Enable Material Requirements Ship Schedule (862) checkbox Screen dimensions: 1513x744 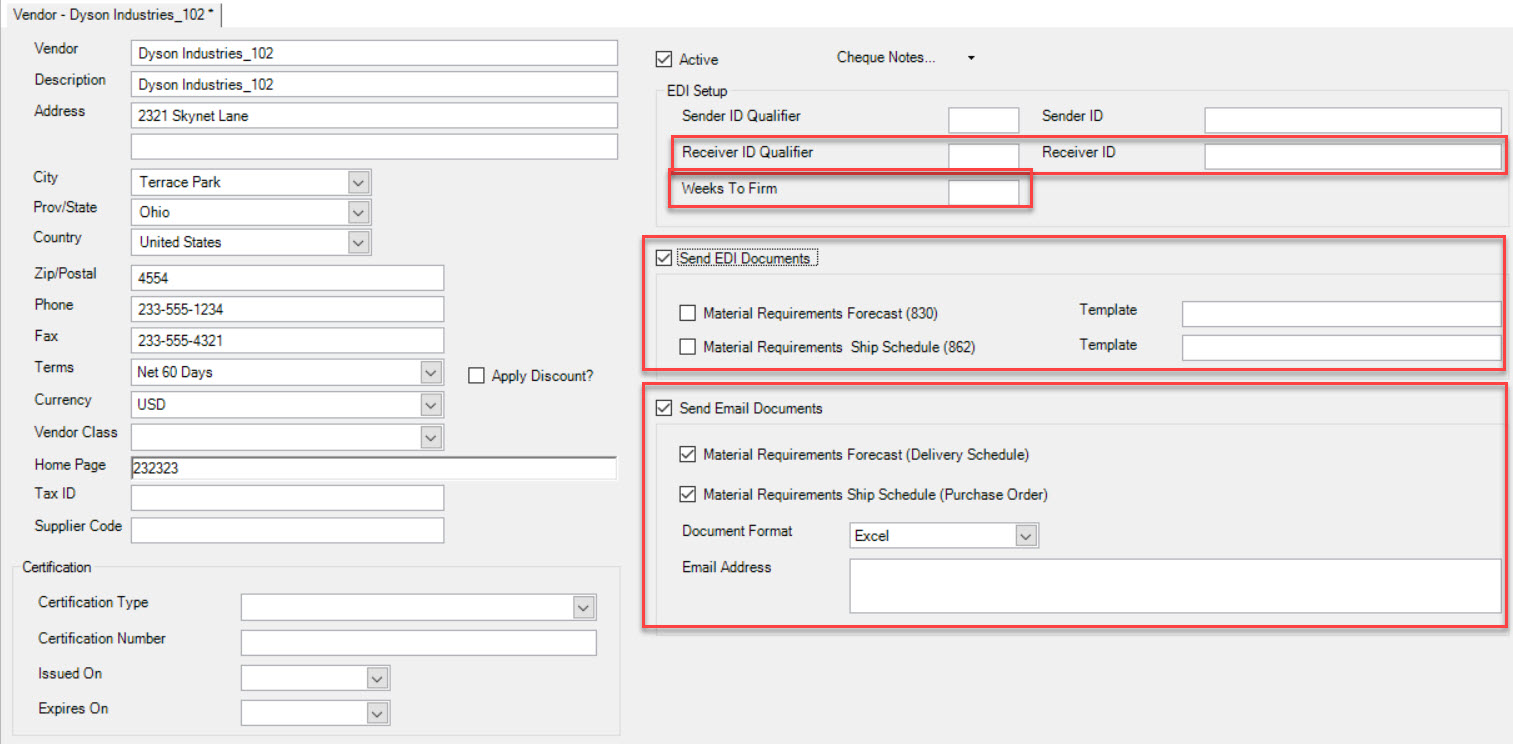(688, 347)
